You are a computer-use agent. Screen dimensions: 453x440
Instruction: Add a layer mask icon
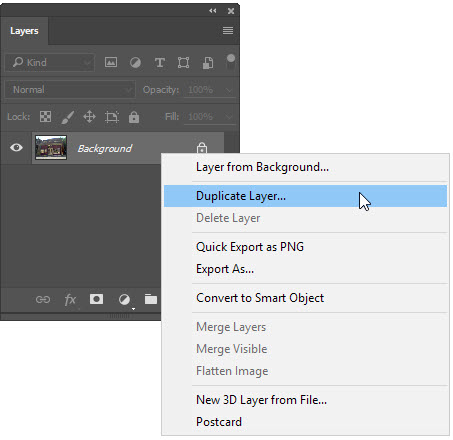(x=96, y=299)
